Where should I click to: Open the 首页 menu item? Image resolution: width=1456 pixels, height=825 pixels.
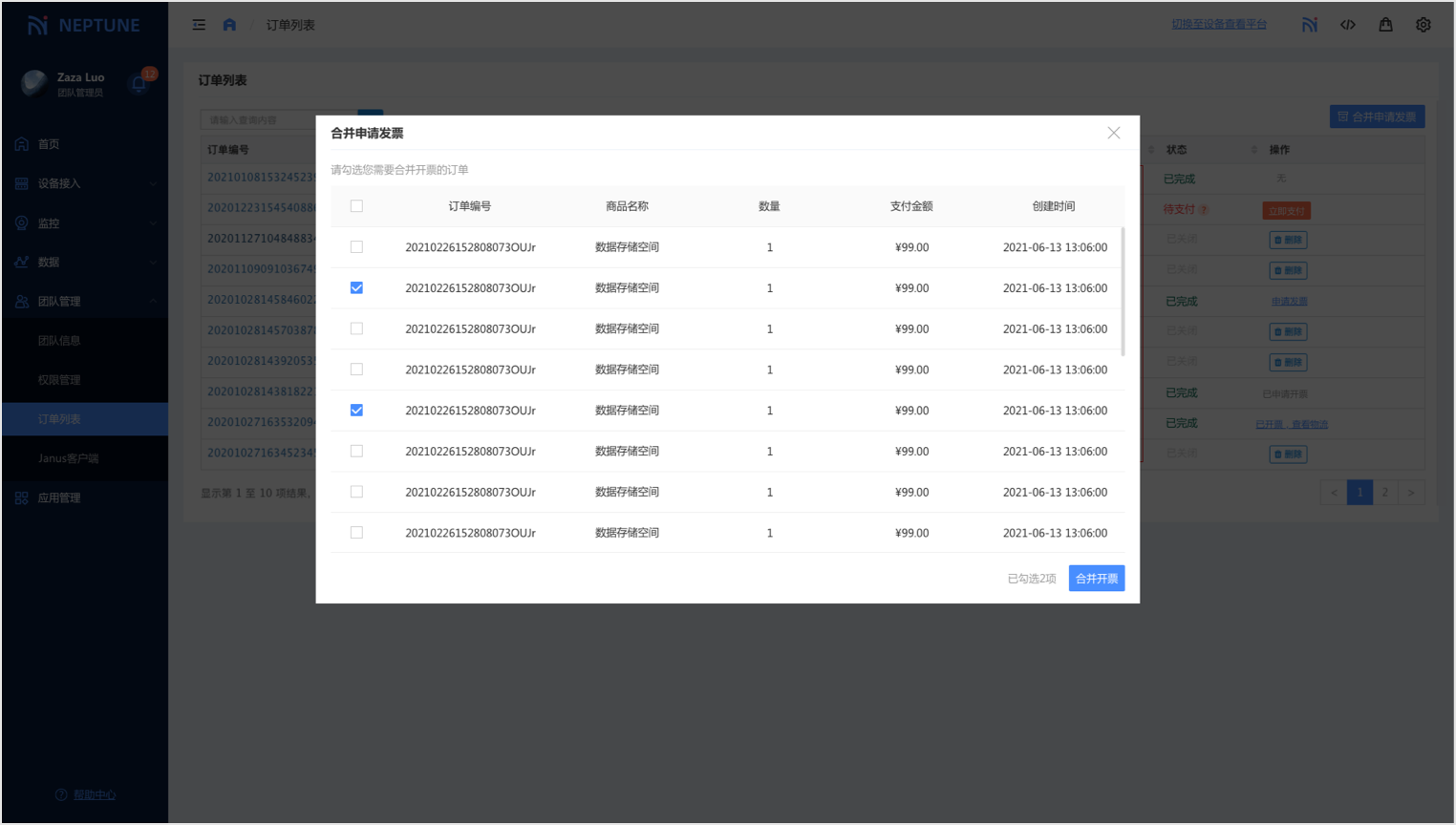49,144
